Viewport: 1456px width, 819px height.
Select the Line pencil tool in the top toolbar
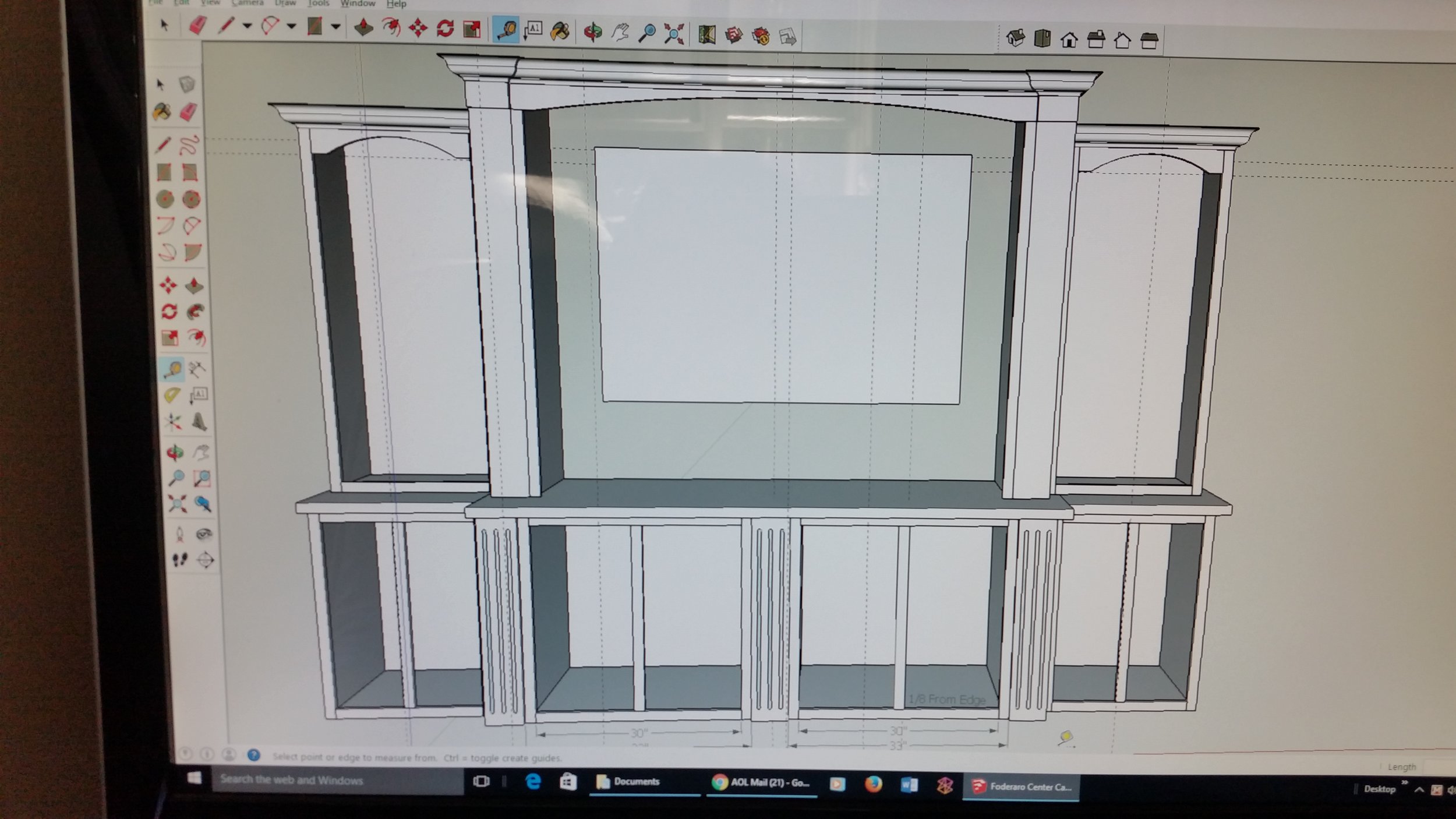225,26
